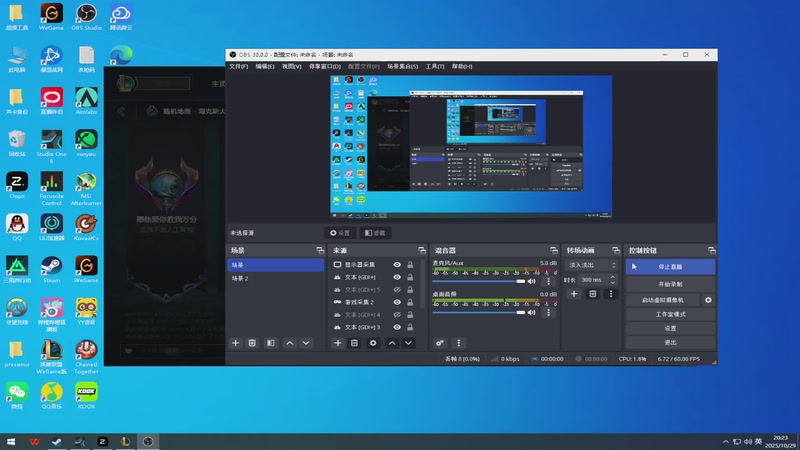This screenshot has width=800, height=450.
Task: Click the 滤镜 button above sources
Action: 375,233
